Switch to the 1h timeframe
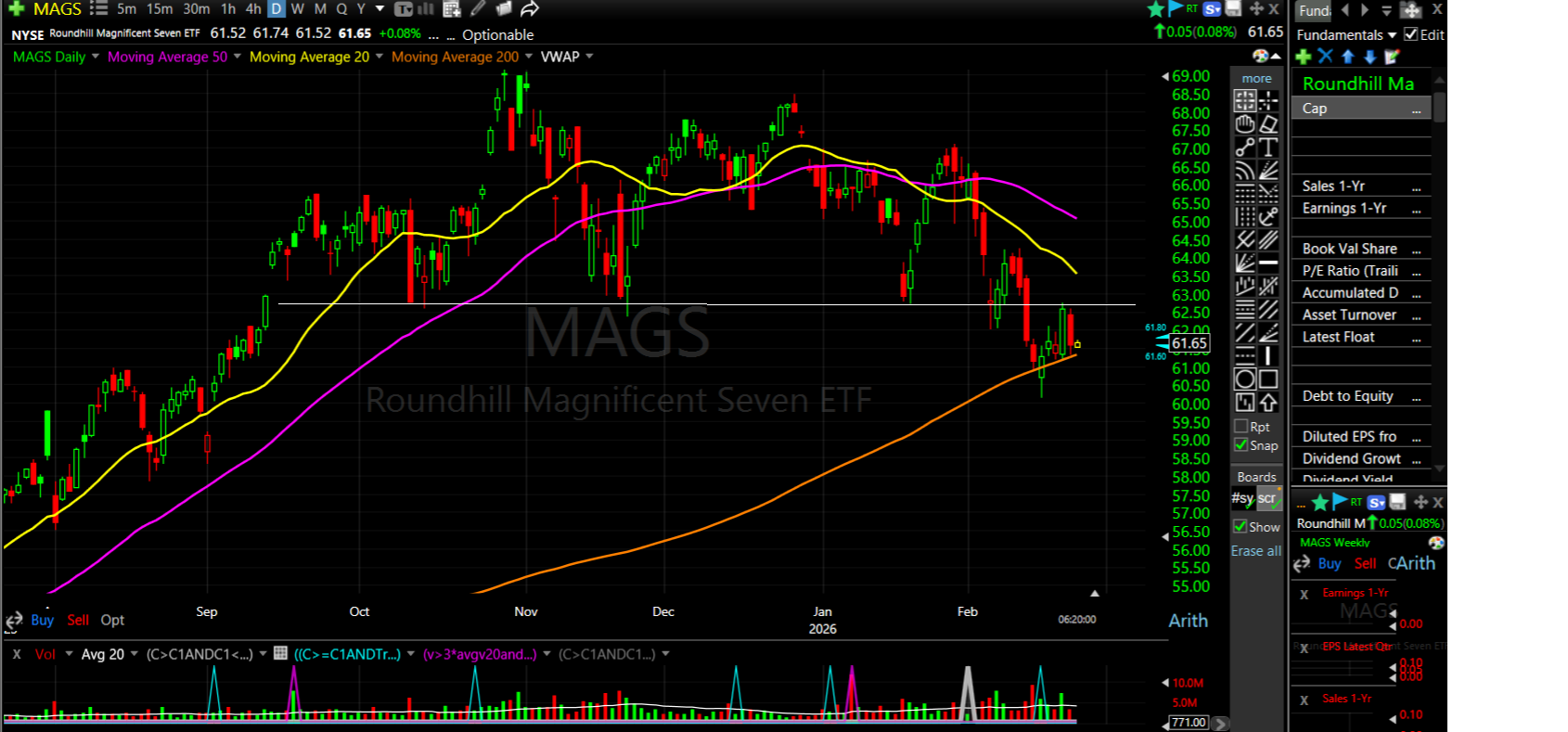 click(x=228, y=9)
